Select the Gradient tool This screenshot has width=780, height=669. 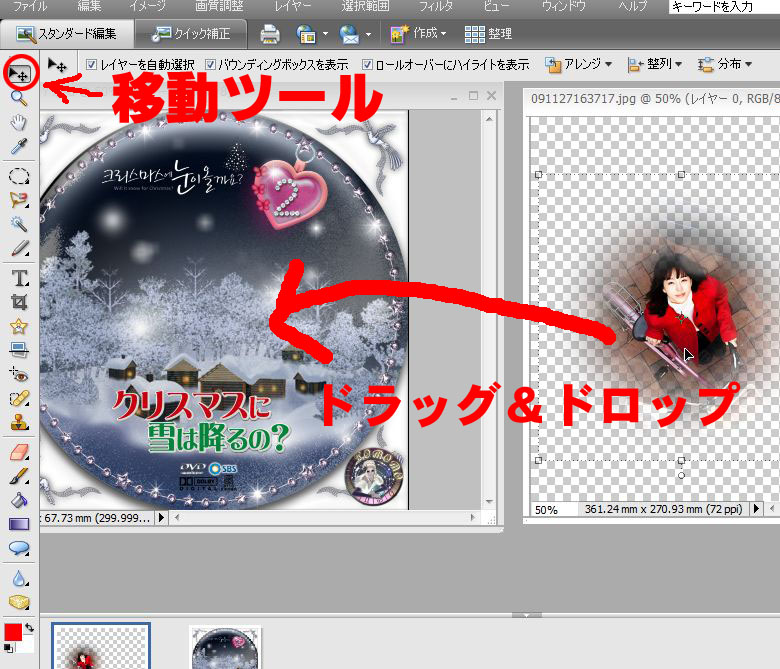[x=19, y=524]
